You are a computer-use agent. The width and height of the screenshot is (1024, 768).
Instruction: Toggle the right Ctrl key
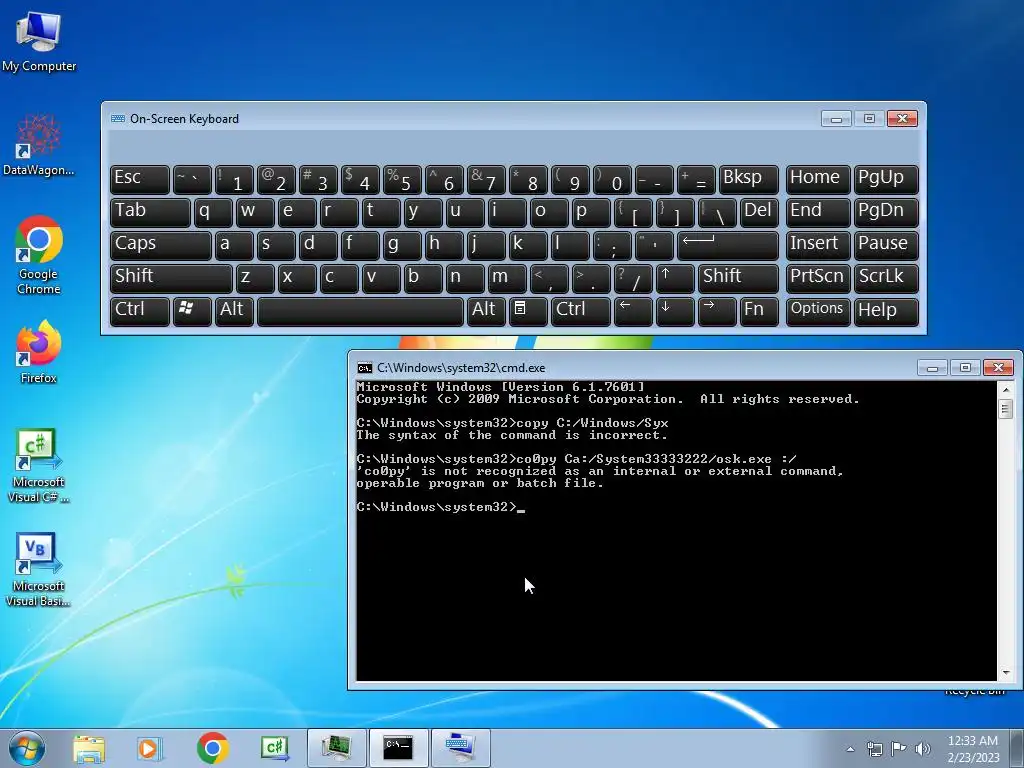pos(581,312)
